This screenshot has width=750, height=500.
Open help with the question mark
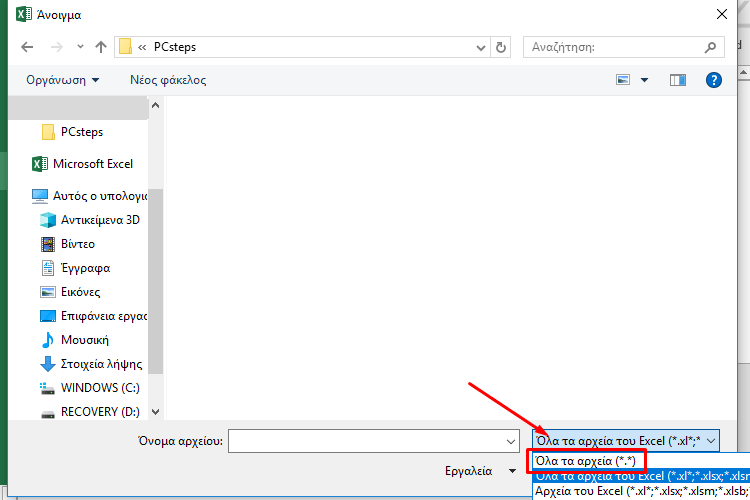pos(714,80)
